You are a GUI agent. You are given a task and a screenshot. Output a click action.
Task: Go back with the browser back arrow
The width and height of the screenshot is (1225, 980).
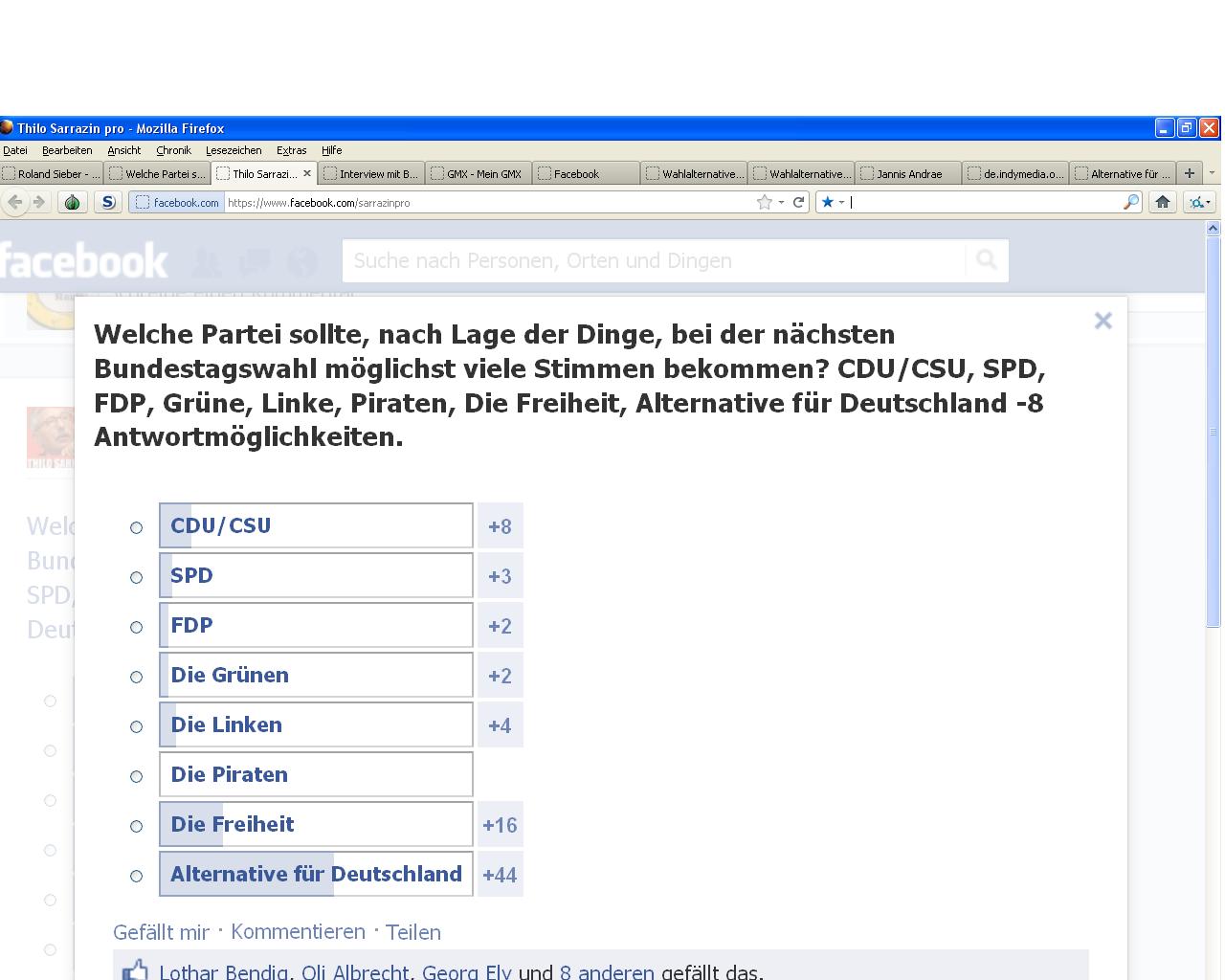[14, 202]
